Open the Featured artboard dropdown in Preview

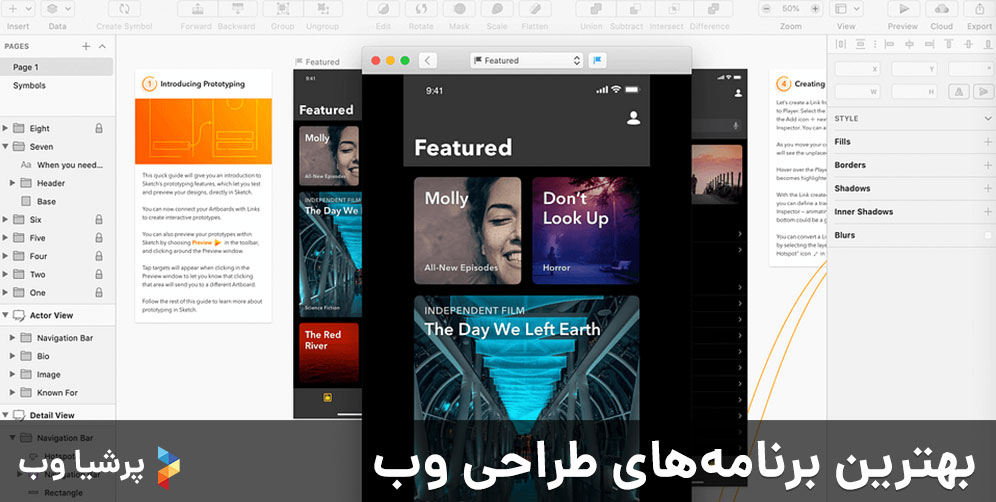coord(527,60)
